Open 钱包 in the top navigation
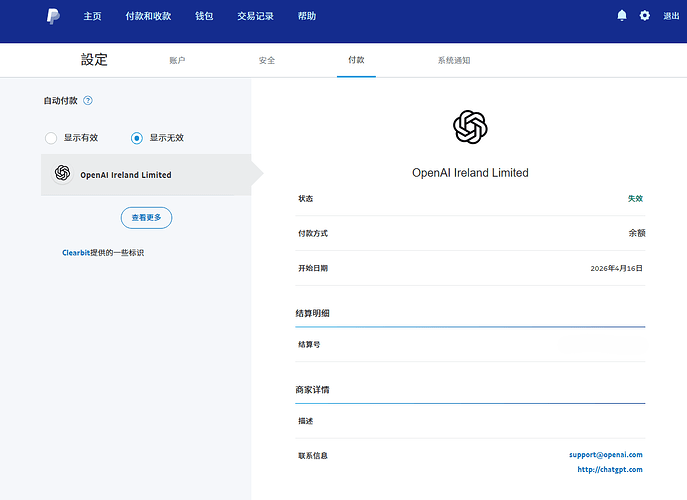This screenshot has height=500, width=687. point(204,16)
